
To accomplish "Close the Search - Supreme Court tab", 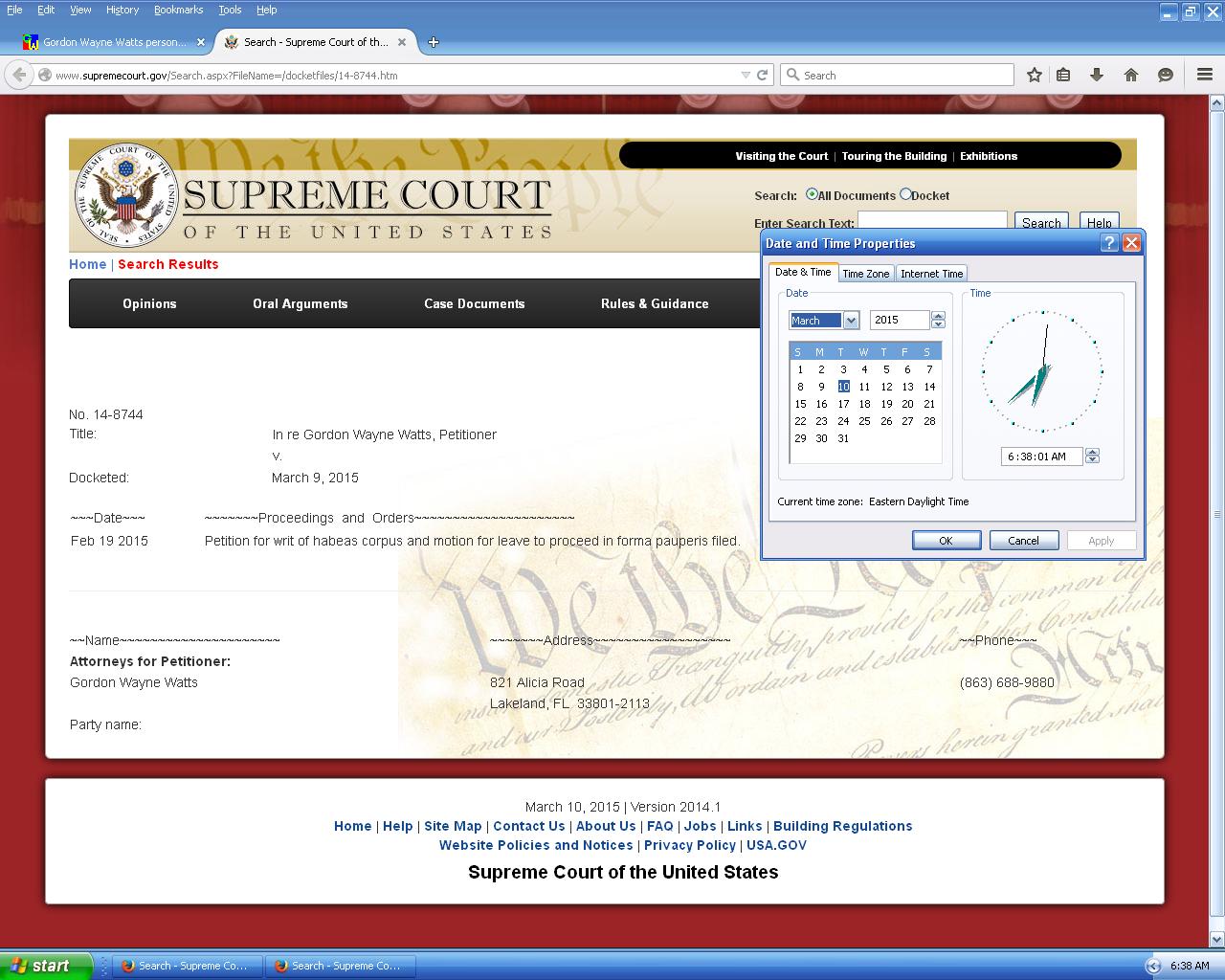I will [402, 42].
